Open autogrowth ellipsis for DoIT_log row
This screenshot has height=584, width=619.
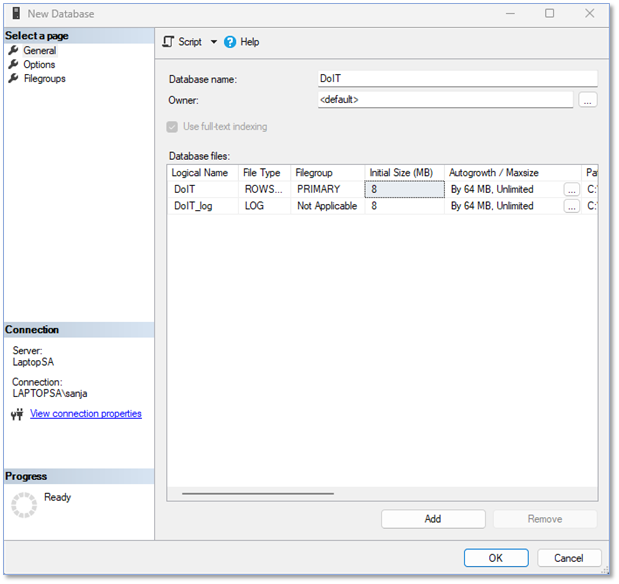point(571,206)
